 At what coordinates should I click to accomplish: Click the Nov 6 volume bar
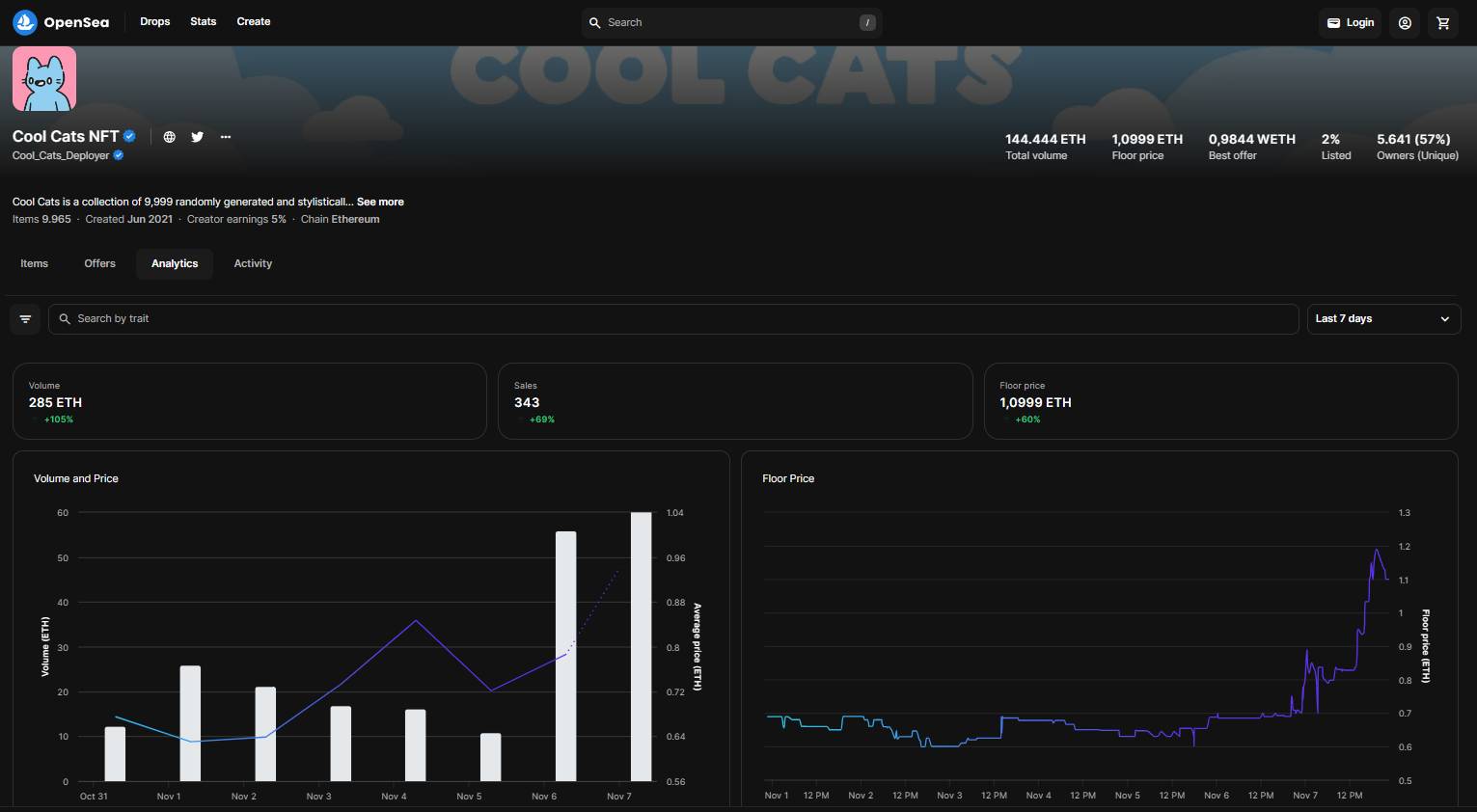tap(565, 656)
